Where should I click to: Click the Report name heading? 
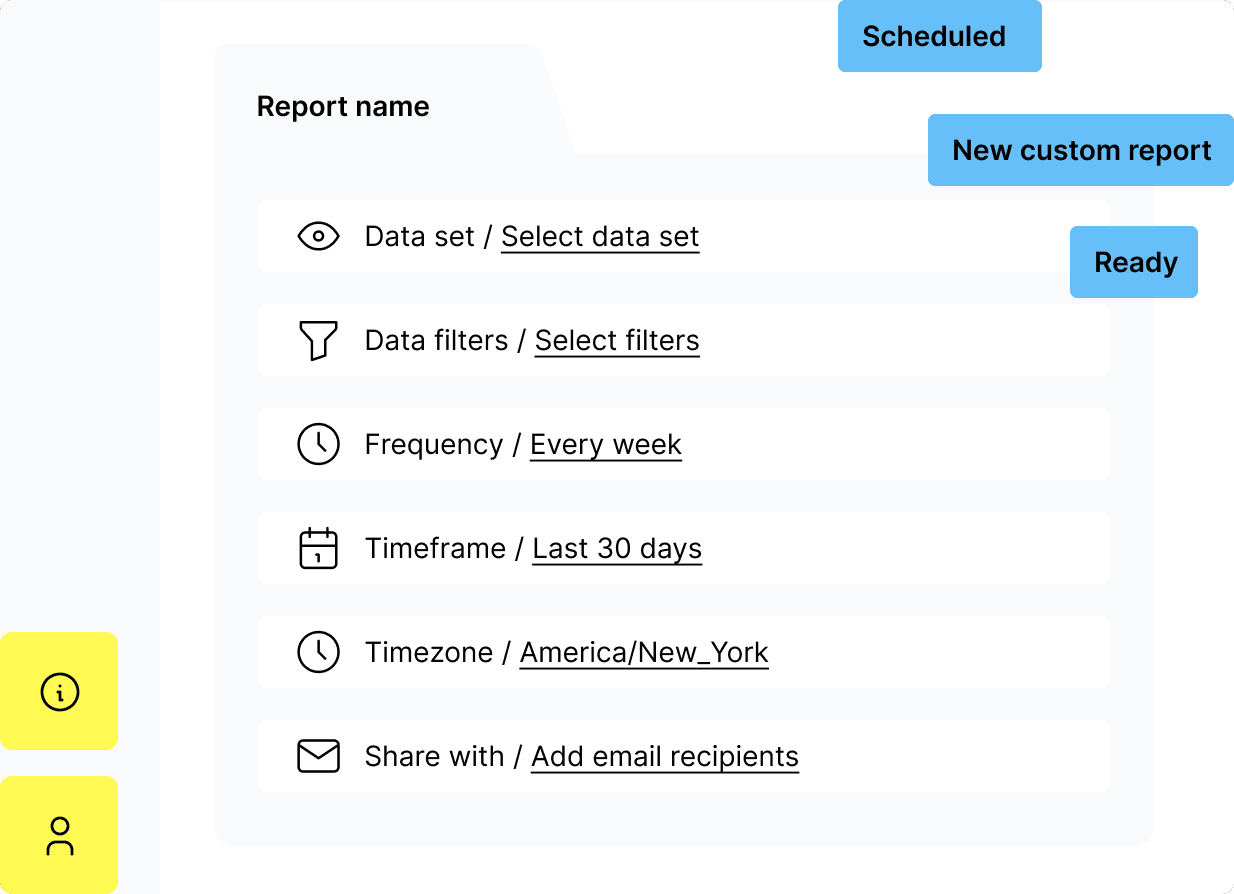(x=343, y=106)
